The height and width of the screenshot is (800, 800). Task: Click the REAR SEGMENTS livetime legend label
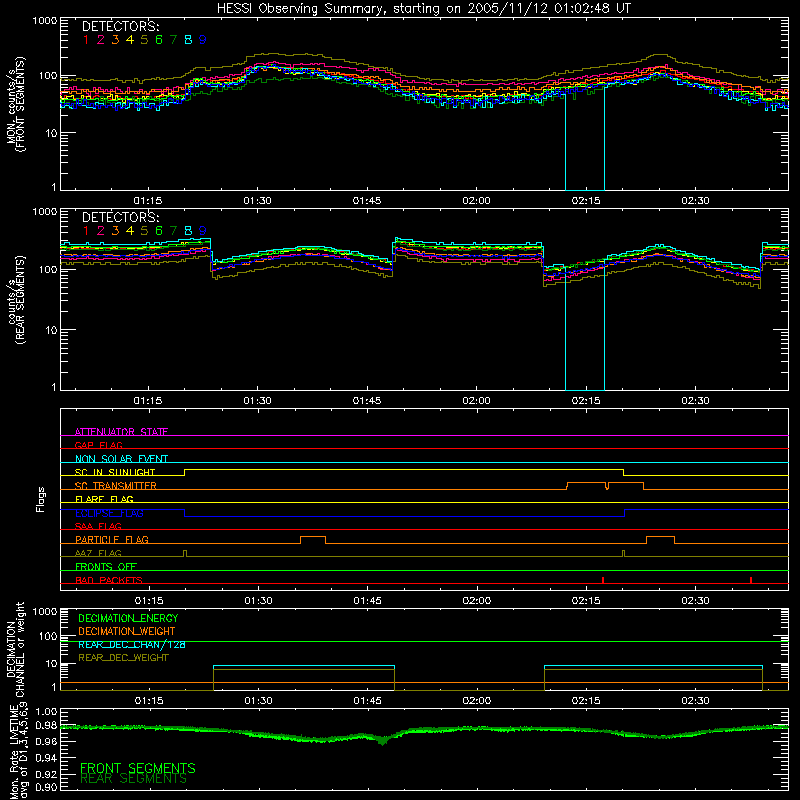pyautogui.click(x=134, y=779)
